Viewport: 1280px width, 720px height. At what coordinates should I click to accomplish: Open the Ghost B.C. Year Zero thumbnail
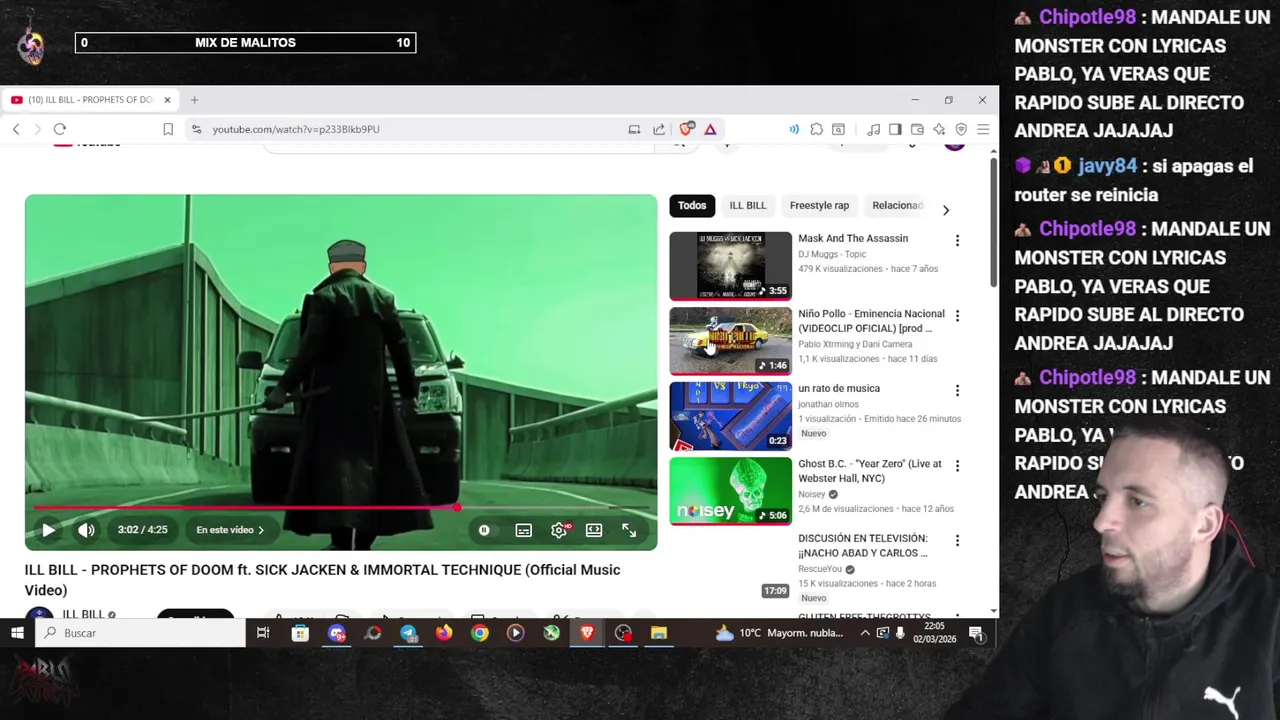[x=730, y=491]
